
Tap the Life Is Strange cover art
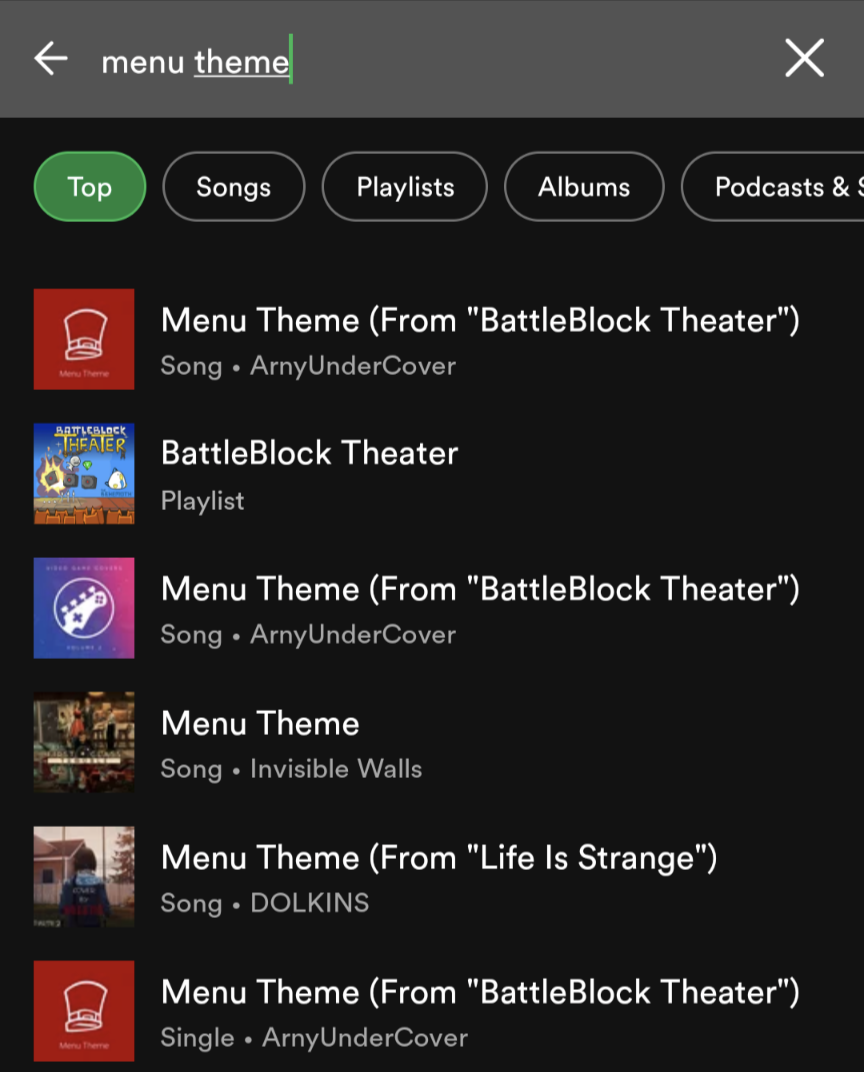coord(84,876)
